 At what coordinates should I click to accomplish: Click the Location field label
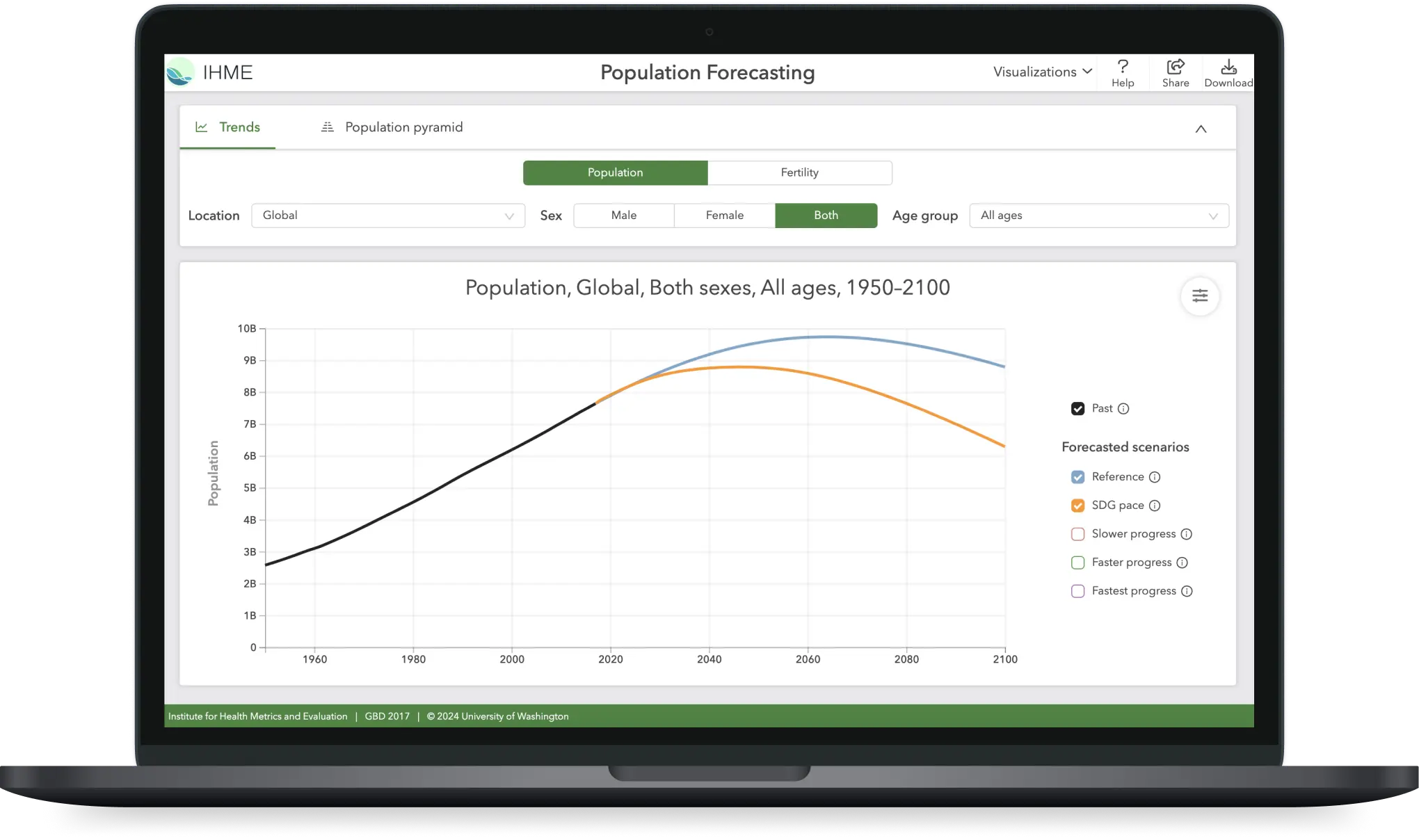pyautogui.click(x=214, y=216)
